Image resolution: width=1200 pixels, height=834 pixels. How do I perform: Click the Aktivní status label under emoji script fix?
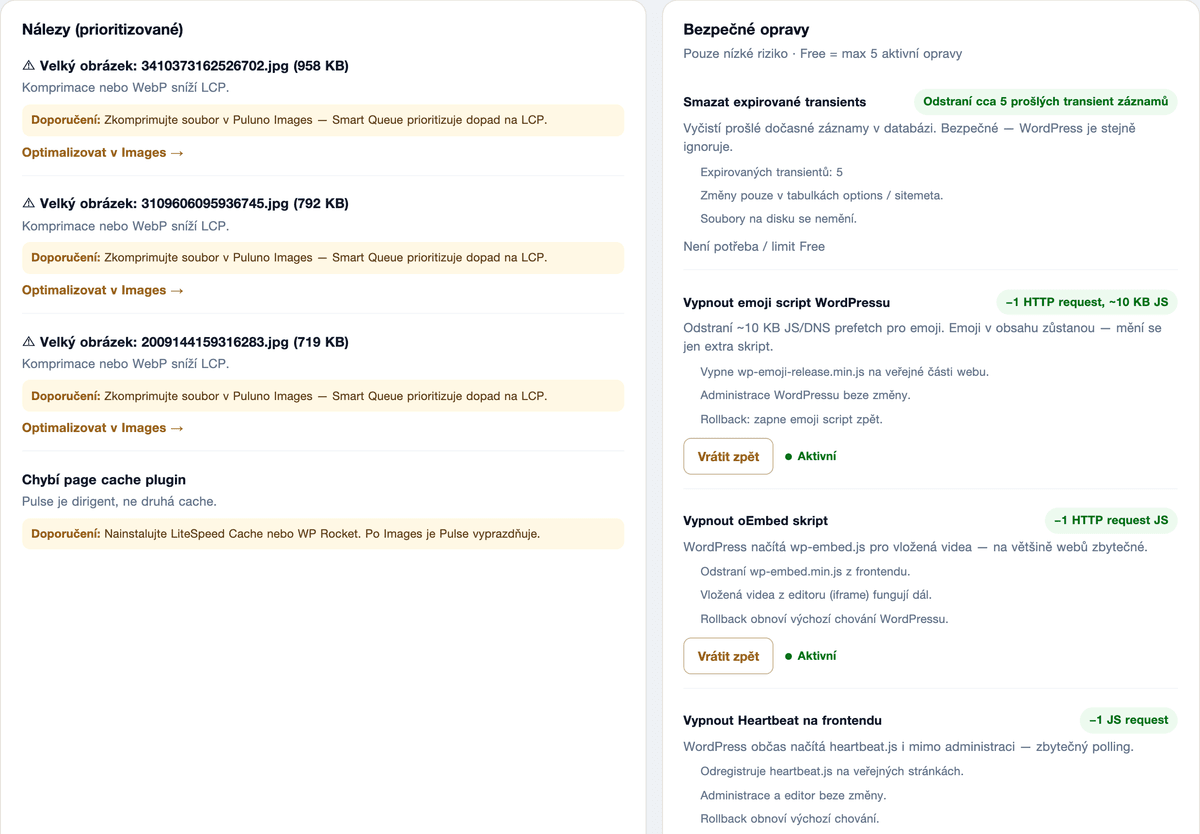(817, 456)
